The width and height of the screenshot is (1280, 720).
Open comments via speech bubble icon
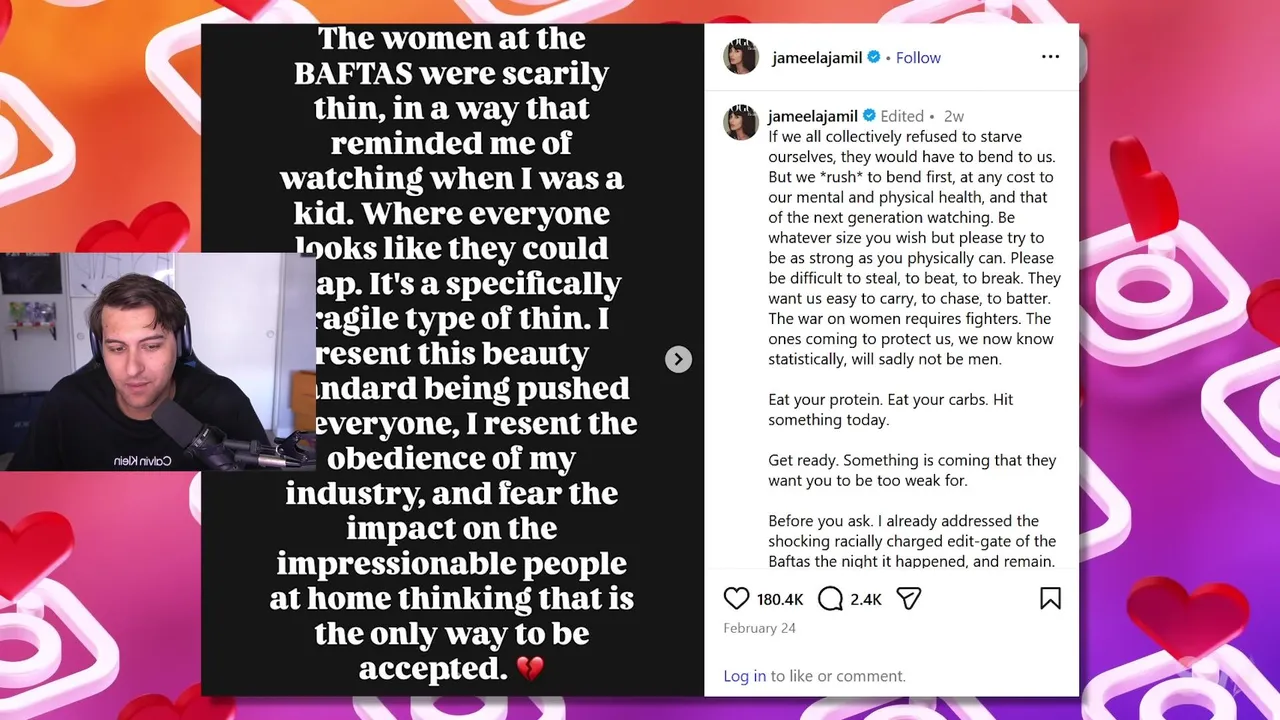tap(831, 599)
